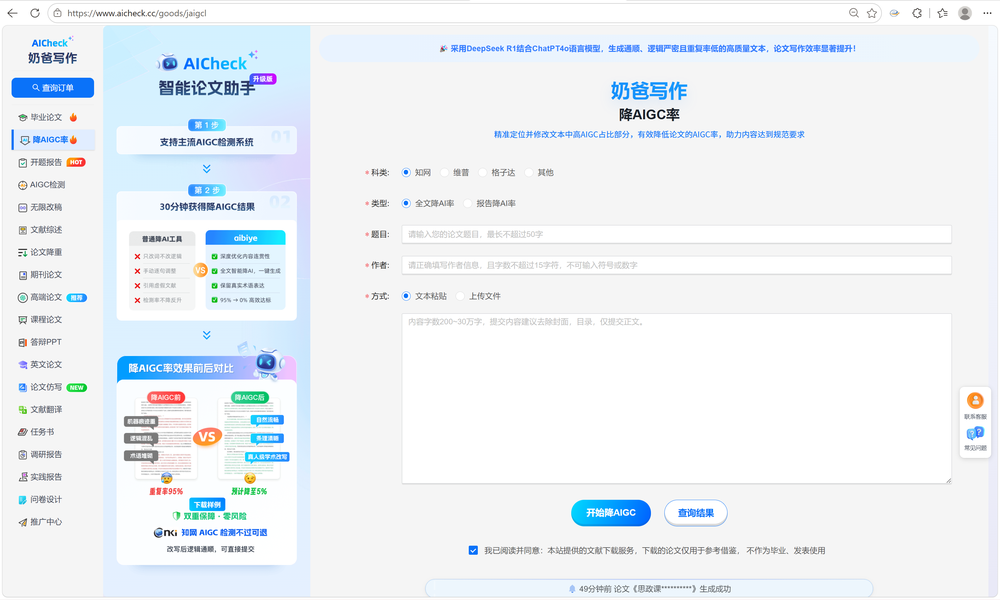Click the 联系客服 support icon

974,400
